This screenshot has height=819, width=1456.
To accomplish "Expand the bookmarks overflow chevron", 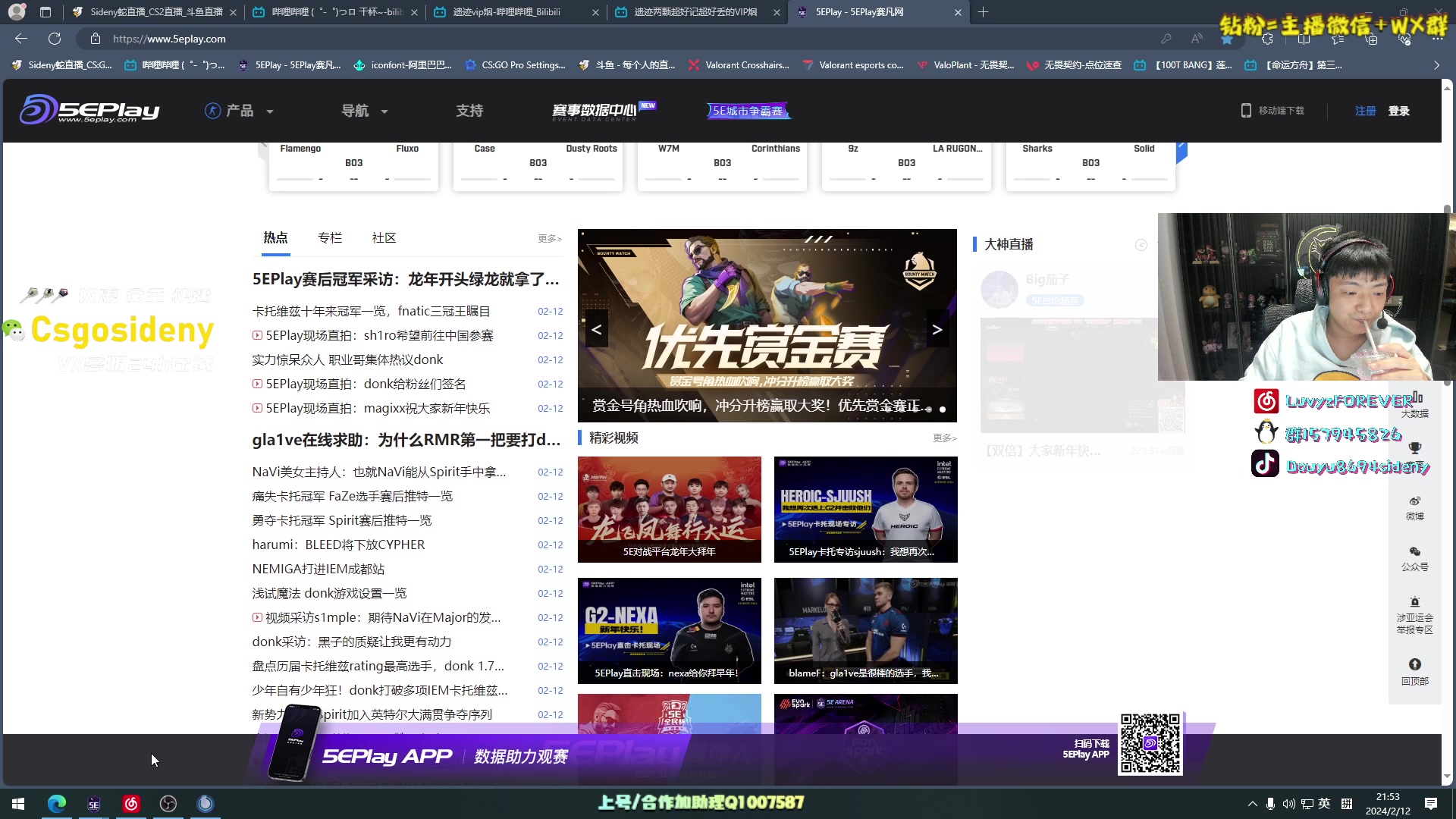I will coord(1436,65).
